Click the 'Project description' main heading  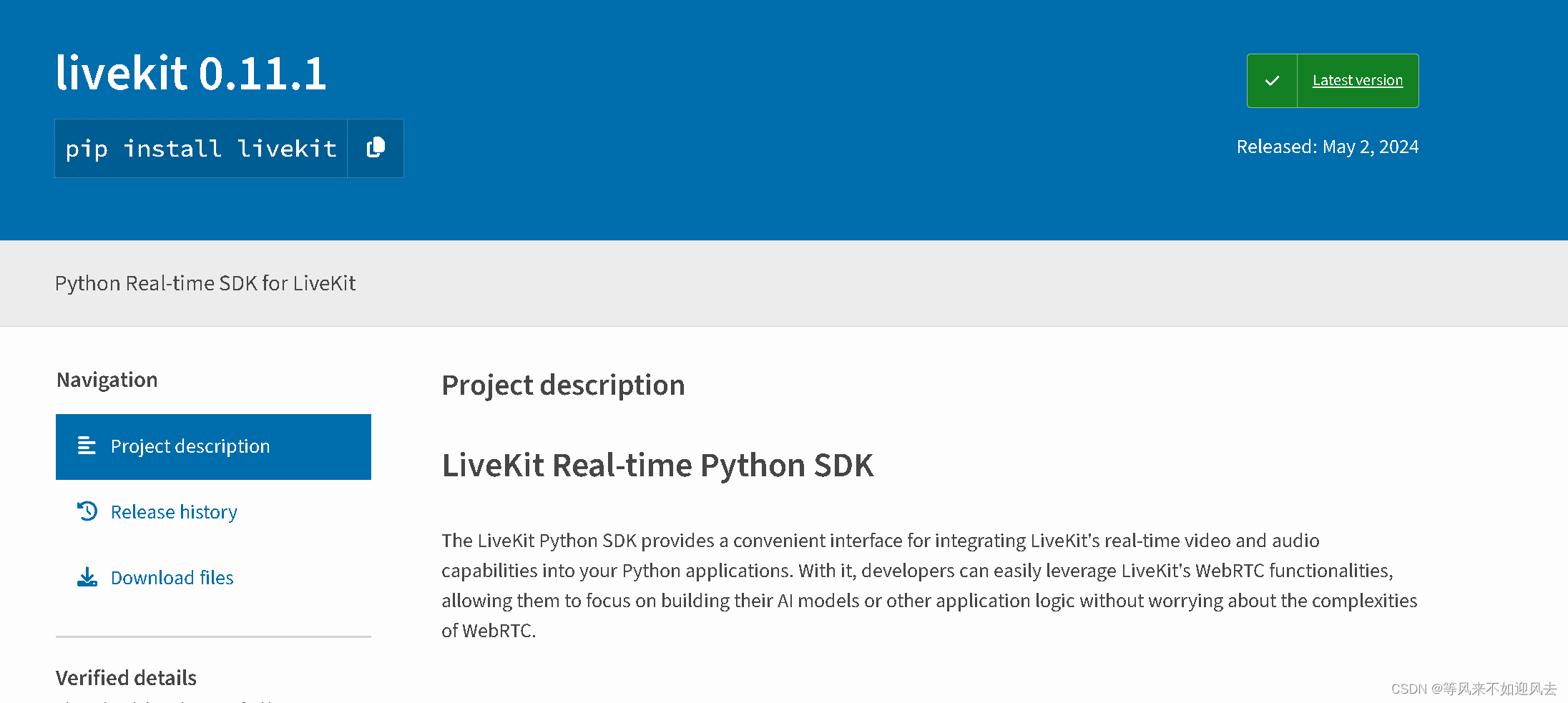point(563,385)
